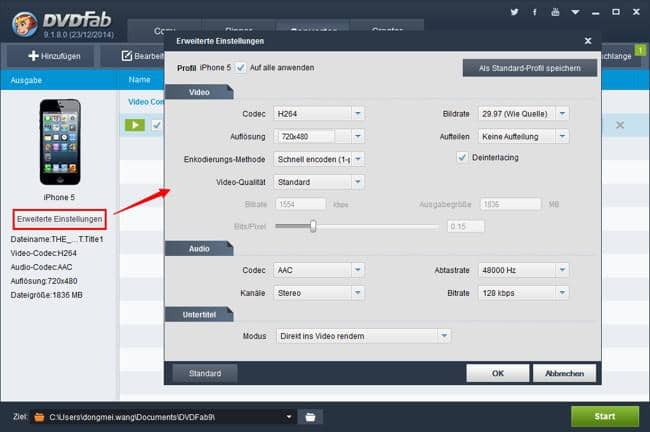Open Erweiterte Einstellungen link in sidebar
650x432 pixels.
[x=59, y=219]
